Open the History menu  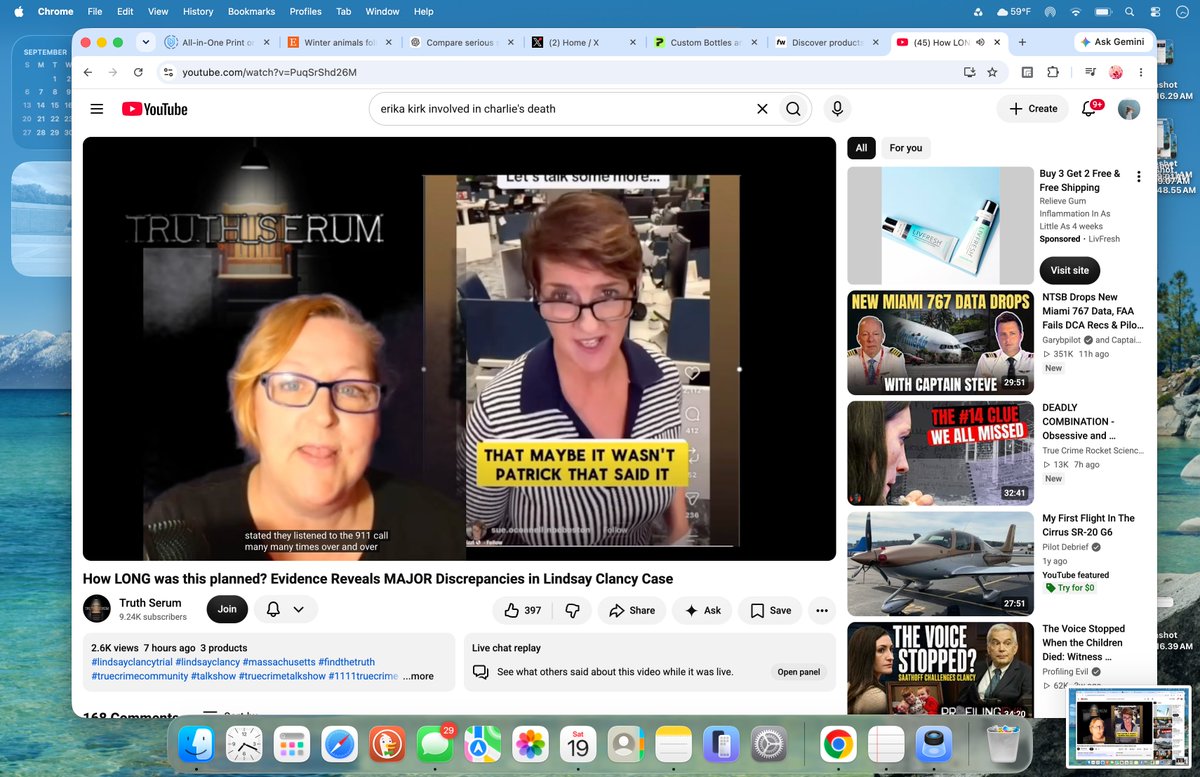coord(198,11)
